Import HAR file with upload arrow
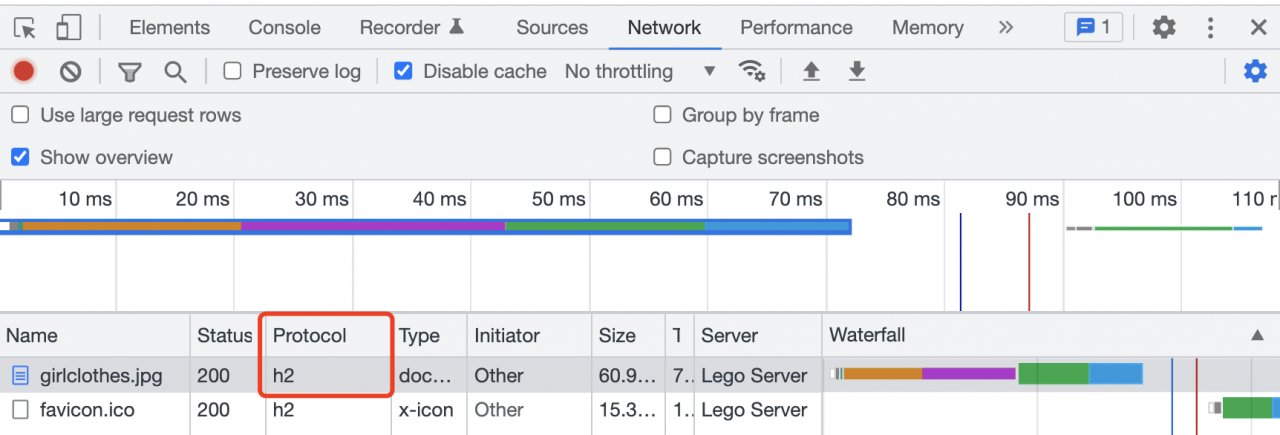The width and height of the screenshot is (1280, 435). click(x=811, y=71)
